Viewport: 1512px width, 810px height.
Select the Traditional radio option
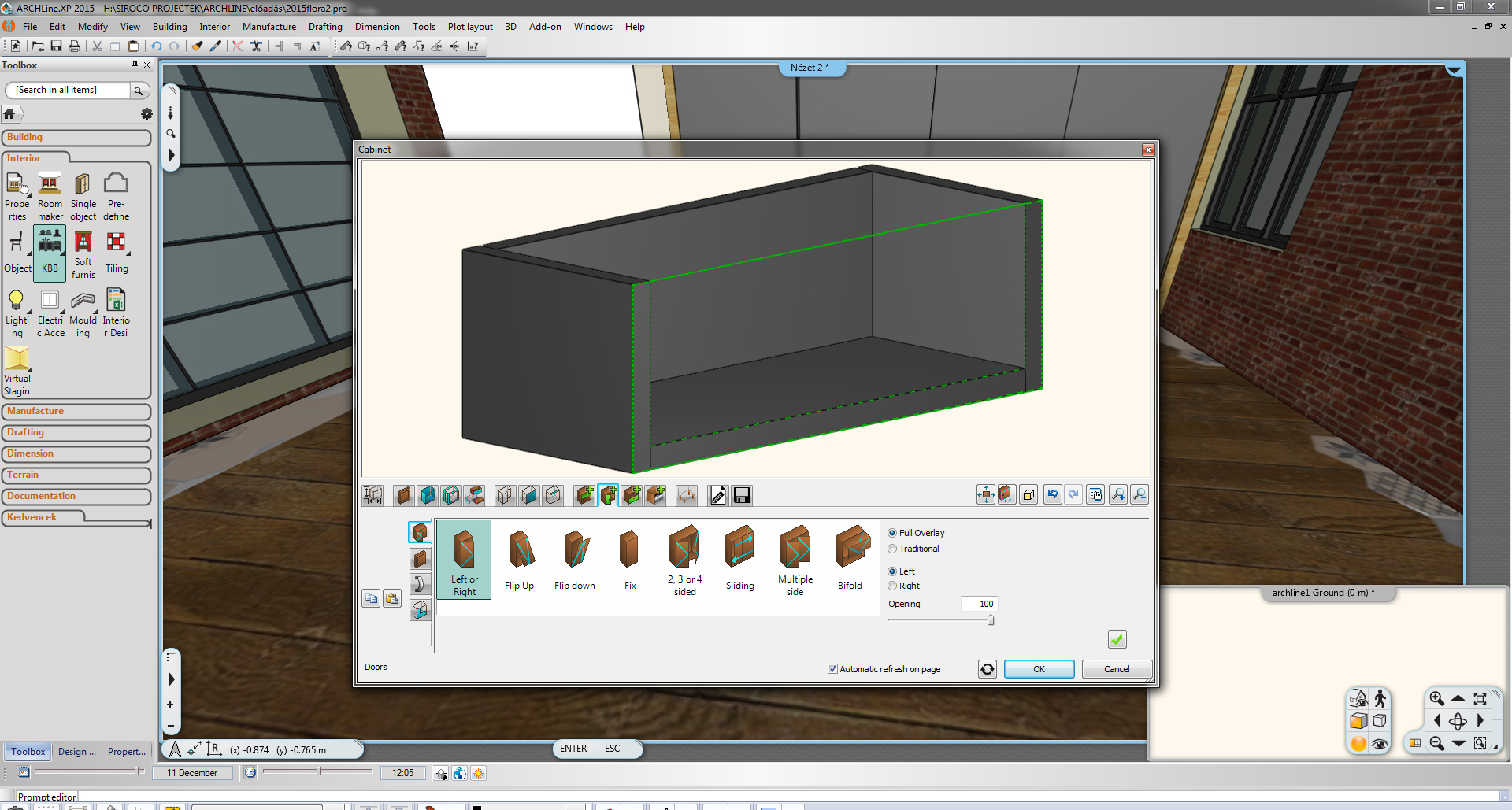[893, 549]
